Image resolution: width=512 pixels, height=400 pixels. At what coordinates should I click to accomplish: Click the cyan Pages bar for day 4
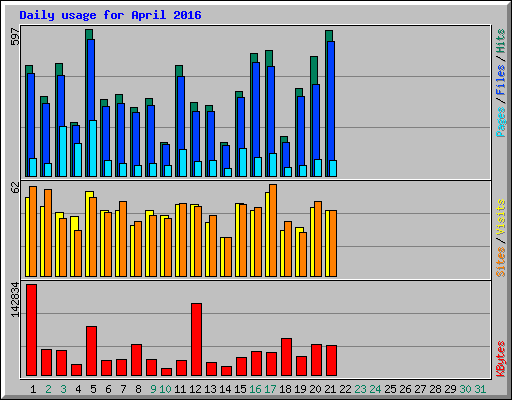tap(78, 160)
